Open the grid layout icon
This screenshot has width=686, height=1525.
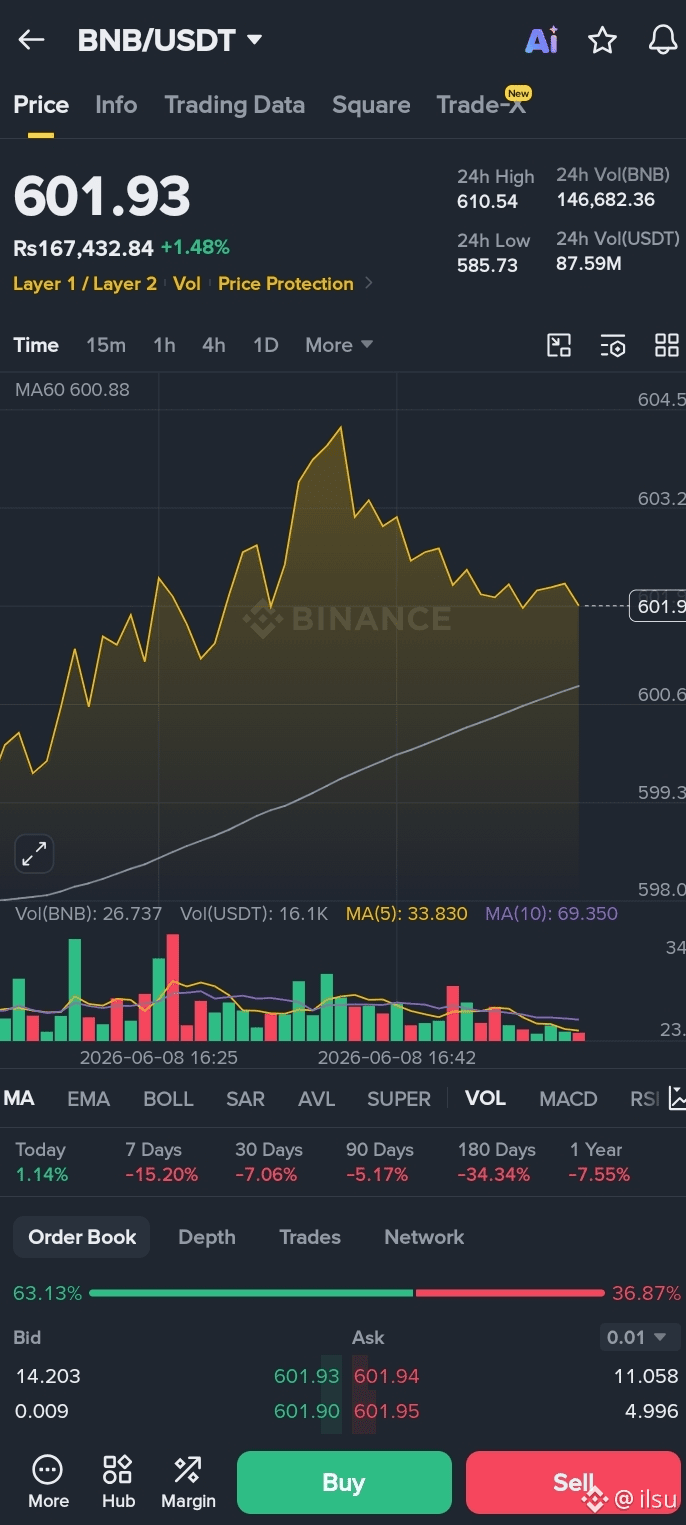tap(666, 345)
